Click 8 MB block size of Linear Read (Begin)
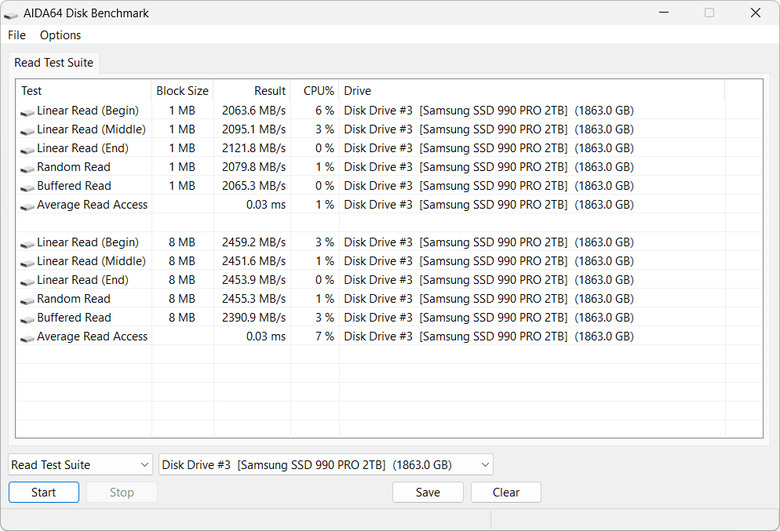The width and height of the screenshot is (780, 531). pos(182,242)
